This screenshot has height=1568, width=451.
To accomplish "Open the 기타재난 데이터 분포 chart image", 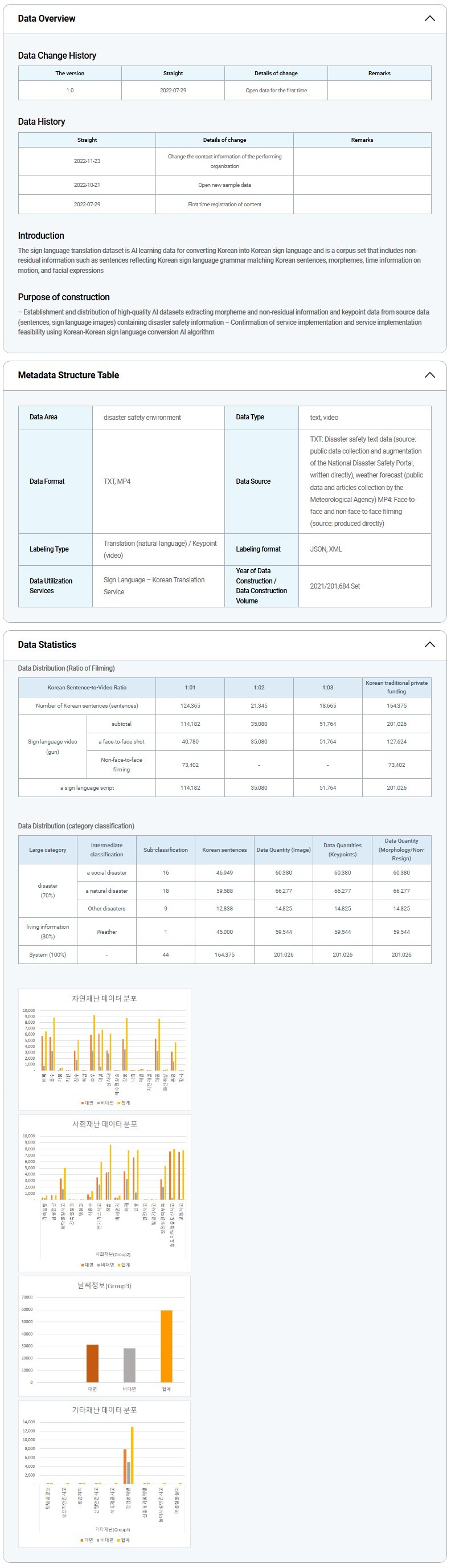I will coord(104,1473).
